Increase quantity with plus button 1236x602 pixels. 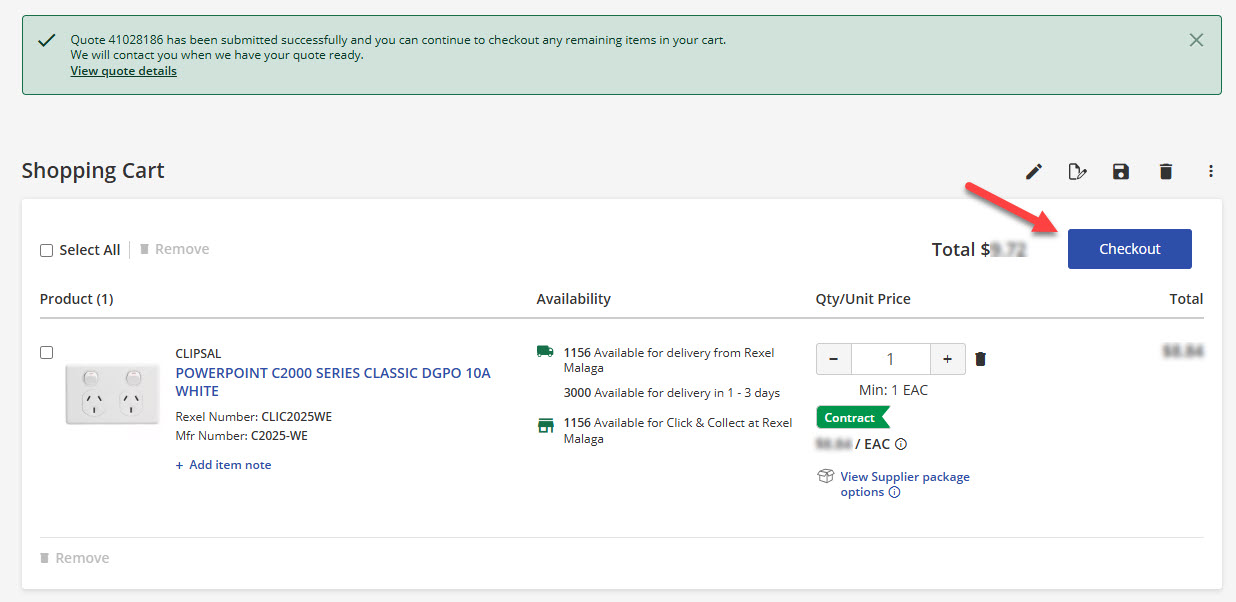pos(947,359)
